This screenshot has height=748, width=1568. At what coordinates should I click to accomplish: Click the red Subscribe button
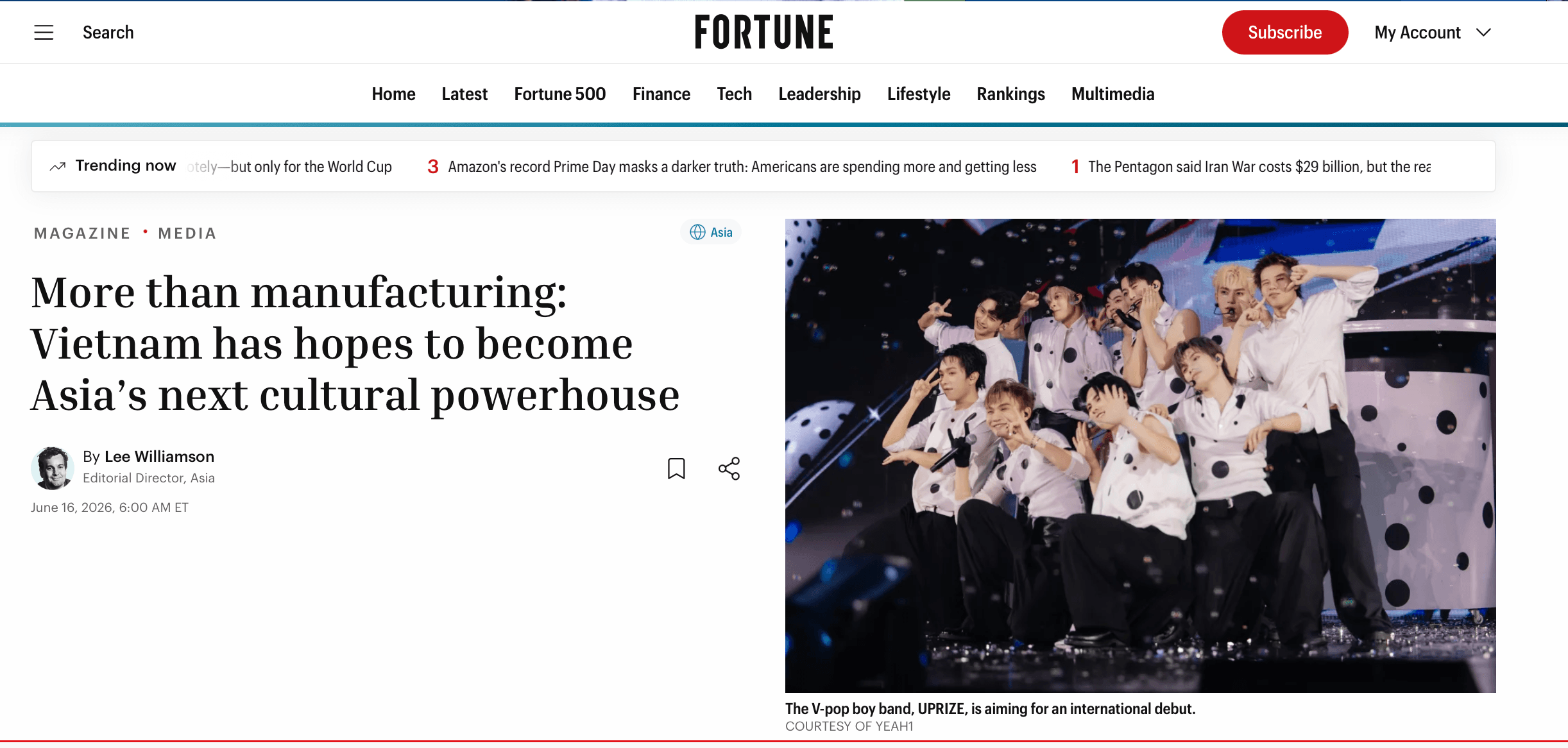click(1284, 32)
